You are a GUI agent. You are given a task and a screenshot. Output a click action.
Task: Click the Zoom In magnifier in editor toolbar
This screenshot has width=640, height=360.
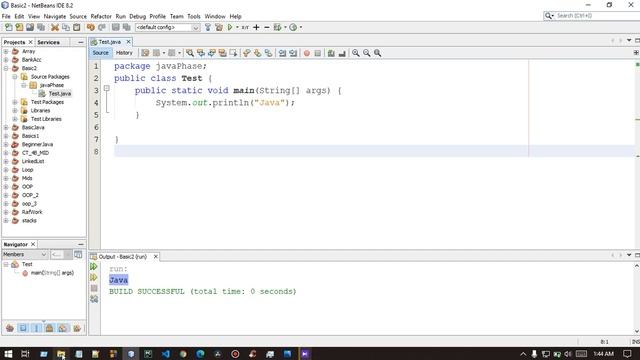(356, 53)
